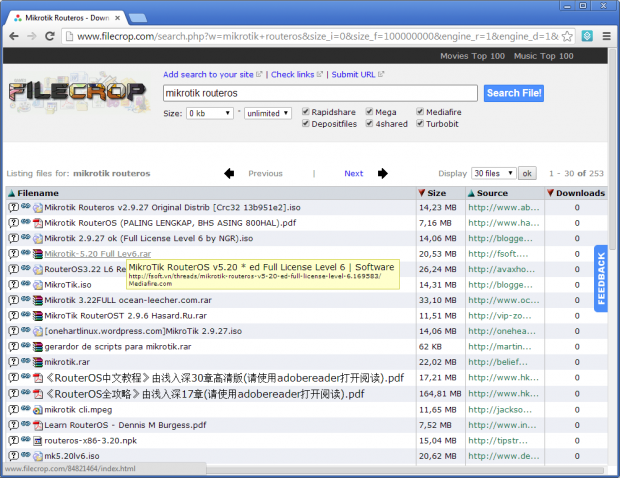Click PDF icon of Learn RouterOS Dennis Burgess
Image resolution: width=620 pixels, height=478 pixels.
(38, 425)
